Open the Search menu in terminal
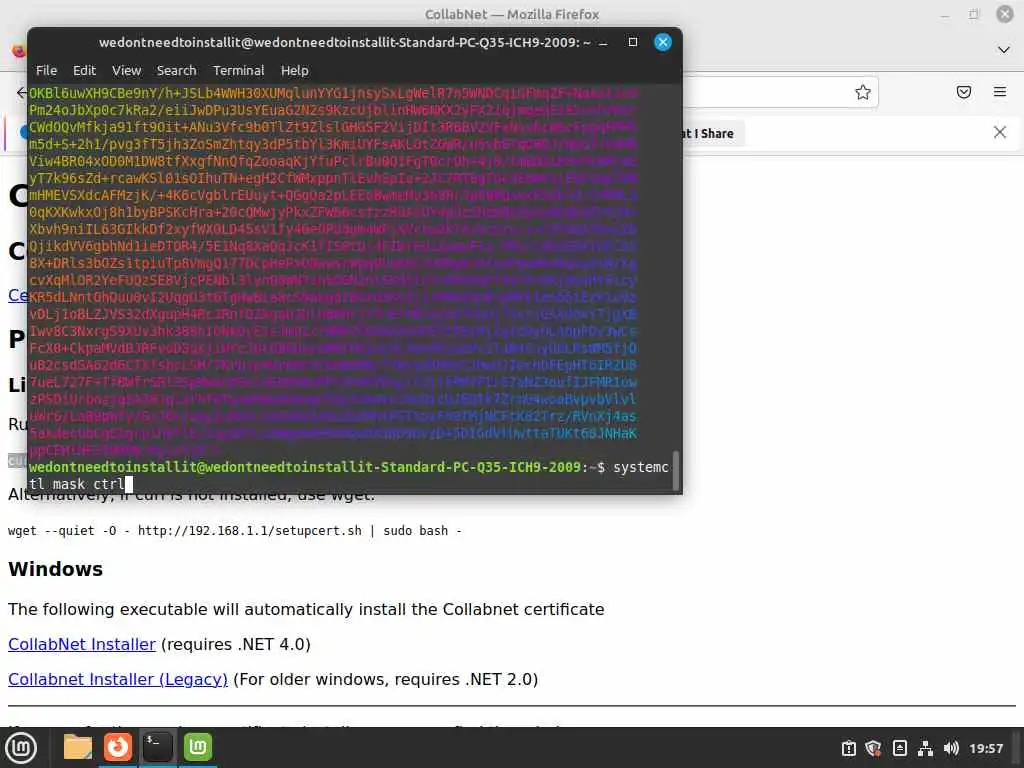This screenshot has width=1024, height=768. 176,71
